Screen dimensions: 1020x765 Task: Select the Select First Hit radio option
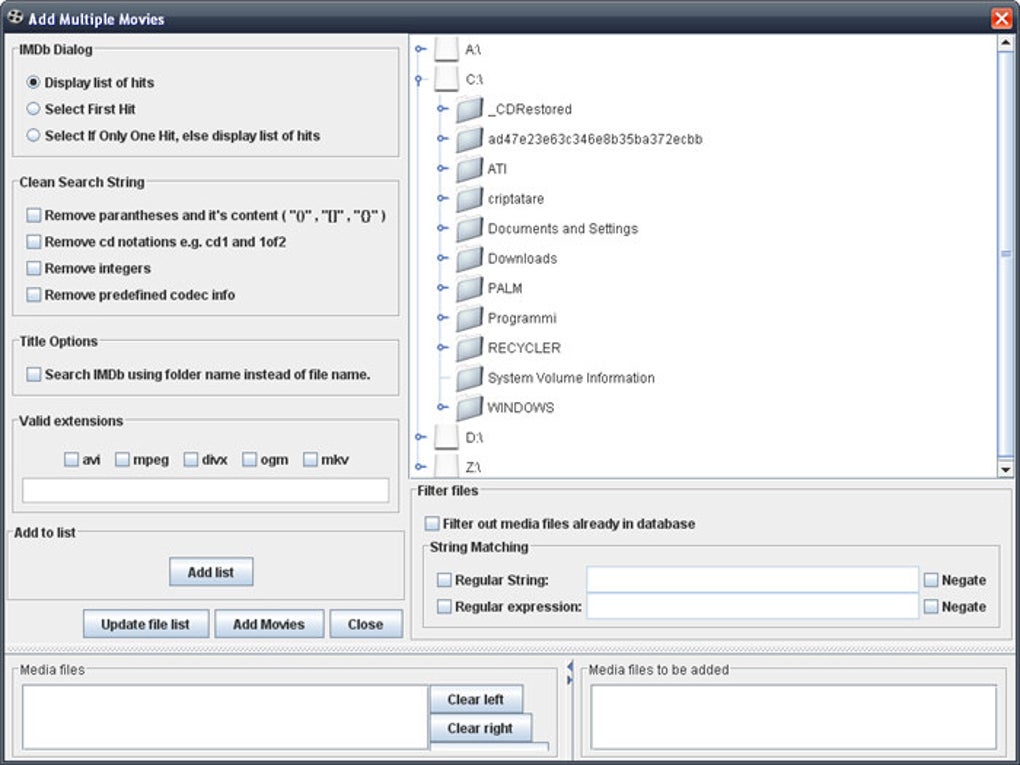(33, 109)
